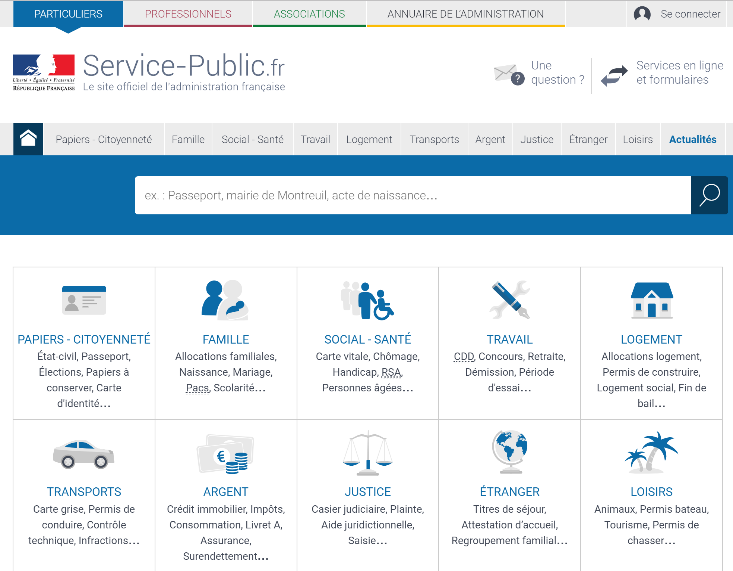Select the Justice scales icon
Screen dimensions: 733x571
click(x=367, y=453)
